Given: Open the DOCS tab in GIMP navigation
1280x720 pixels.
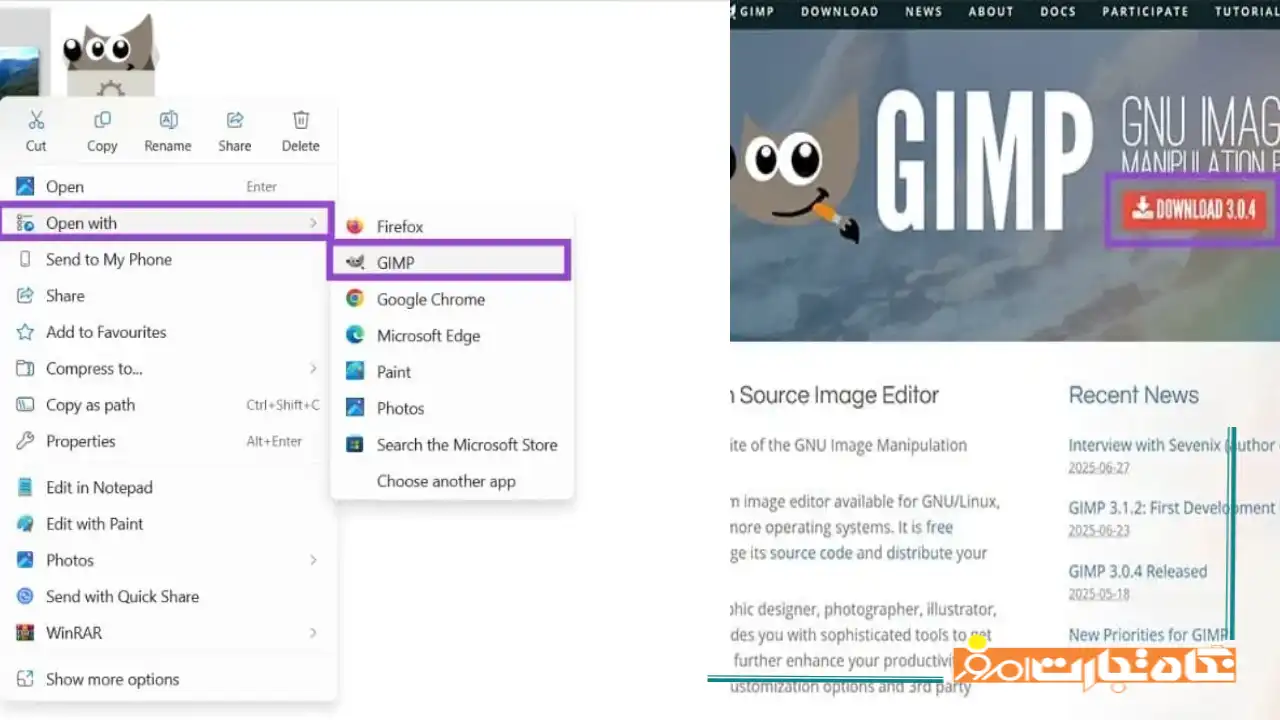Looking at the screenshot, I should pyautogui.click(x=1058, y=12).
